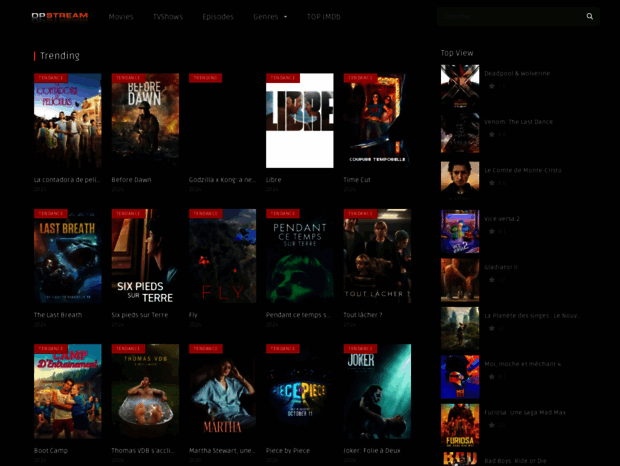Screen dimensions: 620x466
Task: Open Moi, moche et méchant 4 thumbnail
Action: pyautogui.click(x=460, y=377)
